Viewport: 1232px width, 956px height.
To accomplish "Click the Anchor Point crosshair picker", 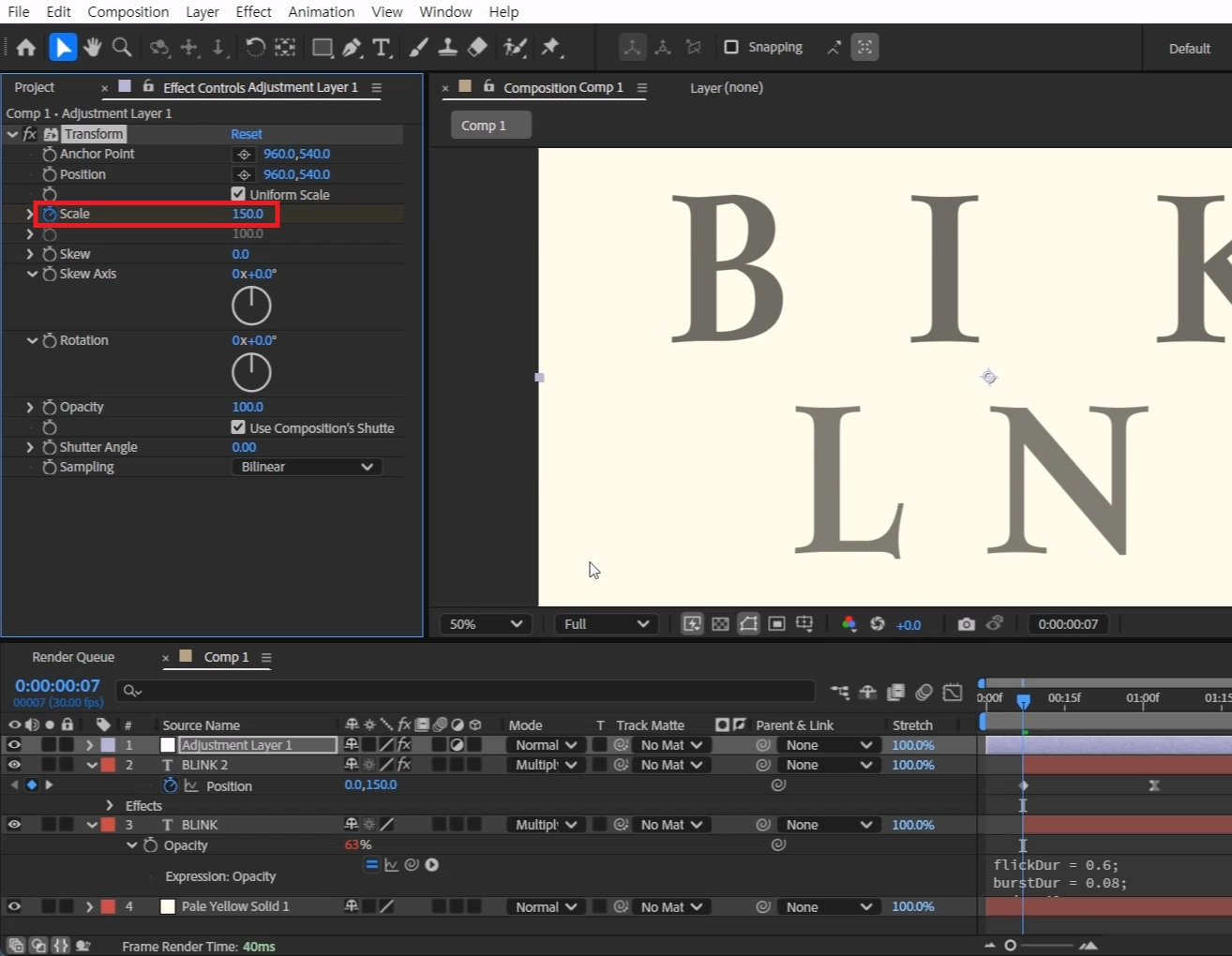I will pyautogui.click(x=244, y=154).
